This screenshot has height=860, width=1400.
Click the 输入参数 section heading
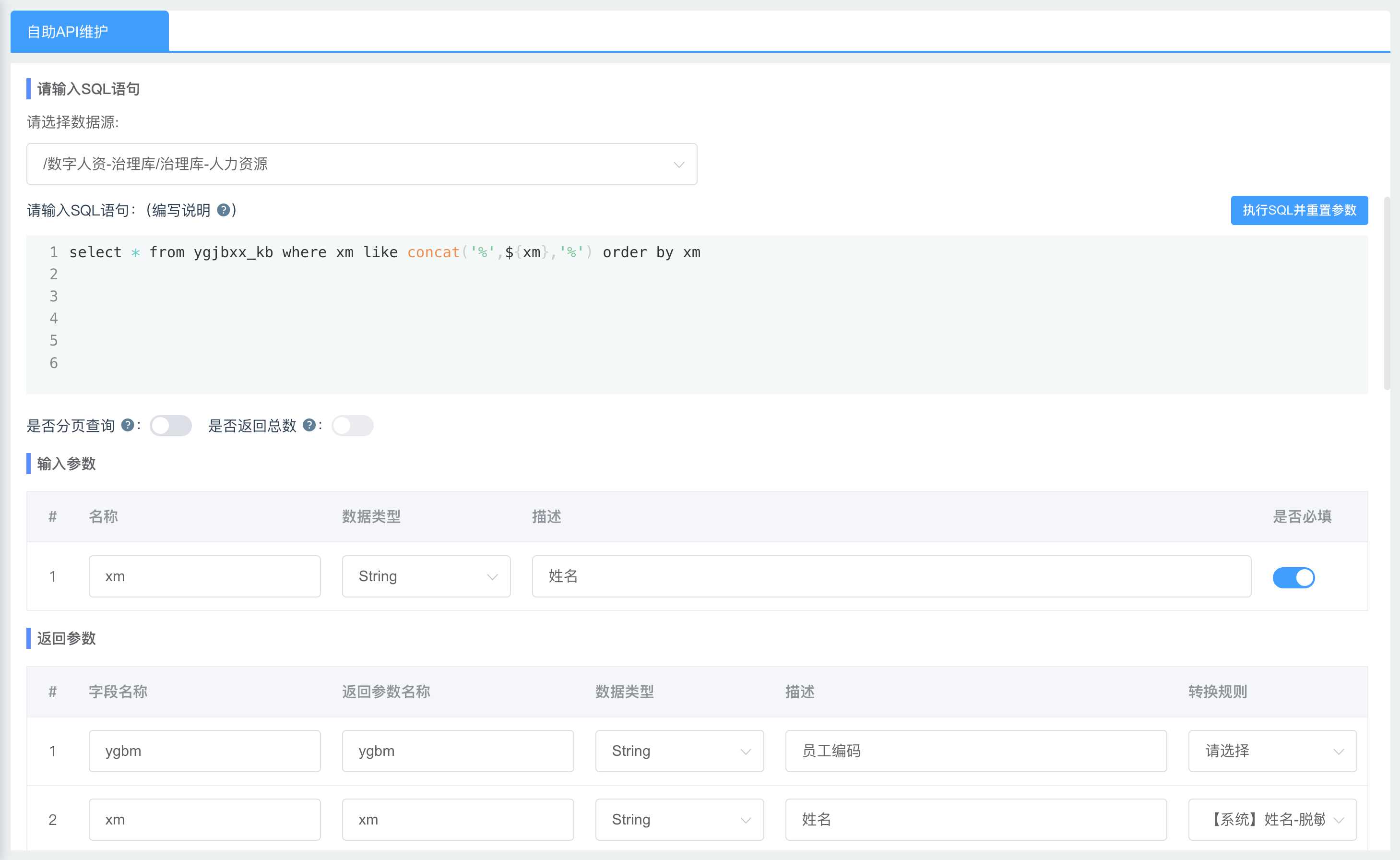tap(66, 464)
